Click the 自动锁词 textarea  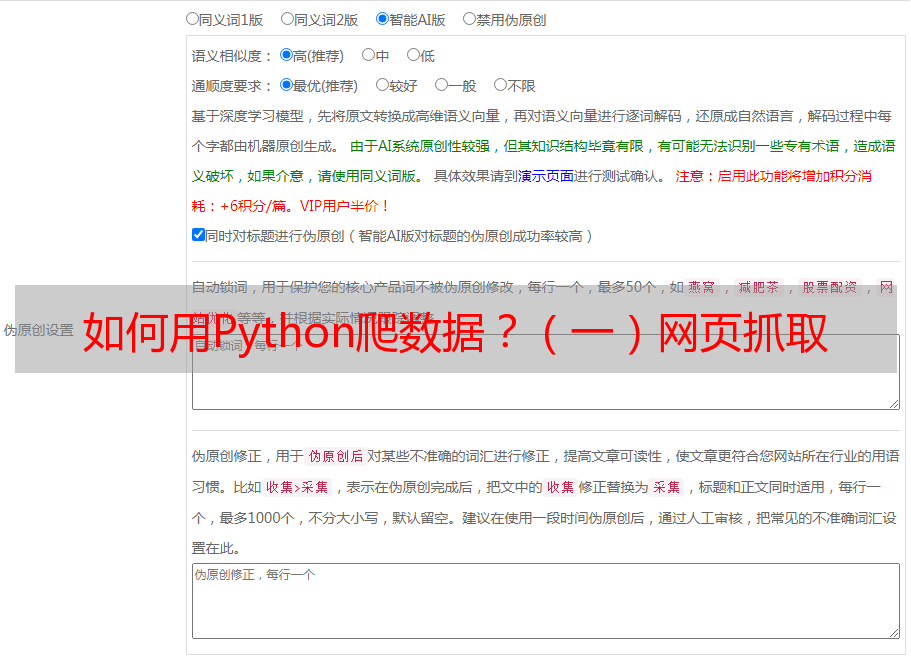point(546,372)
